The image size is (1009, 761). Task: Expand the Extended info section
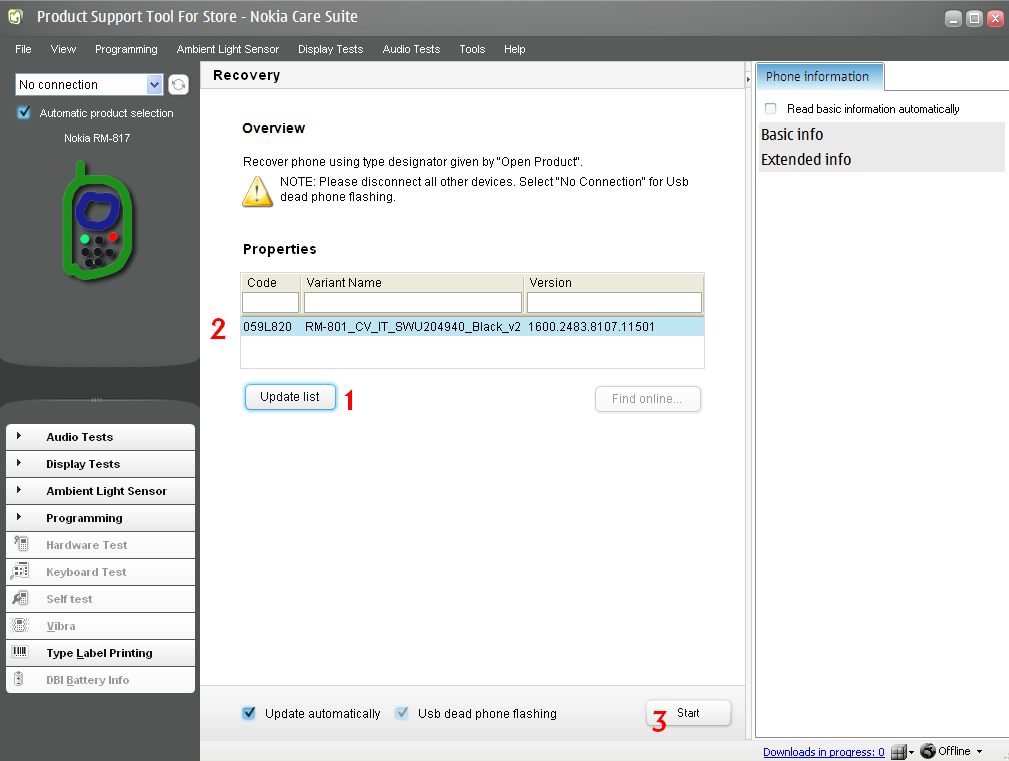(x=881, y=160)
